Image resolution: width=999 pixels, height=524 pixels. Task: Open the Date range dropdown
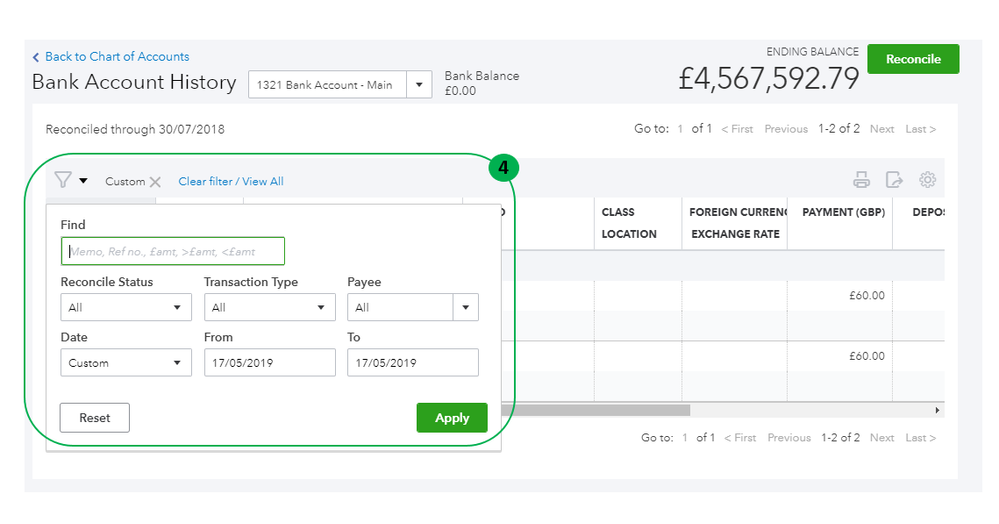[126, 363]
